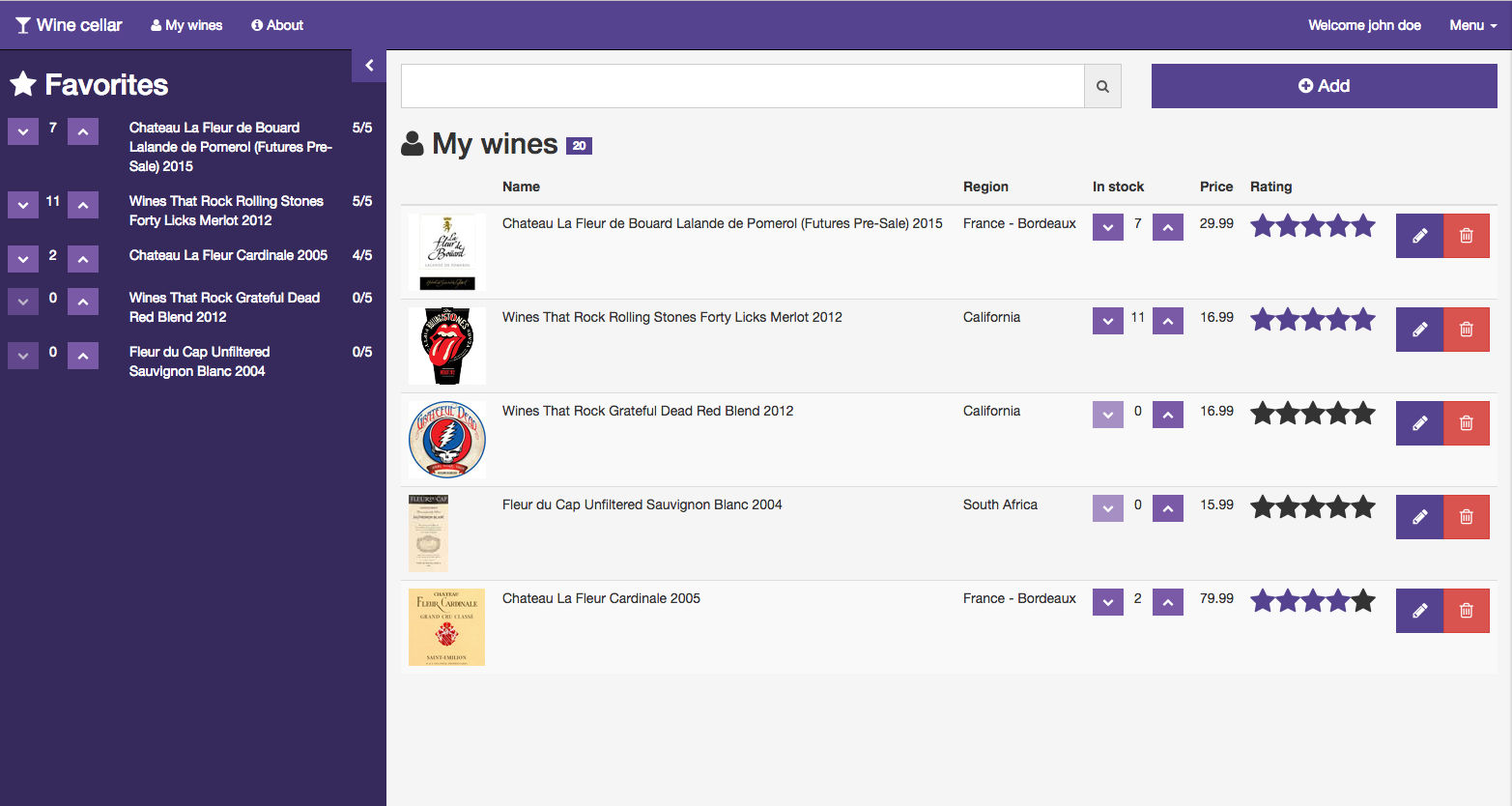Decrease table stock of Chateau La Fleur Cardinale 2005
Viewport: 1512px width, 806px height.
(x=1108, y=602)
